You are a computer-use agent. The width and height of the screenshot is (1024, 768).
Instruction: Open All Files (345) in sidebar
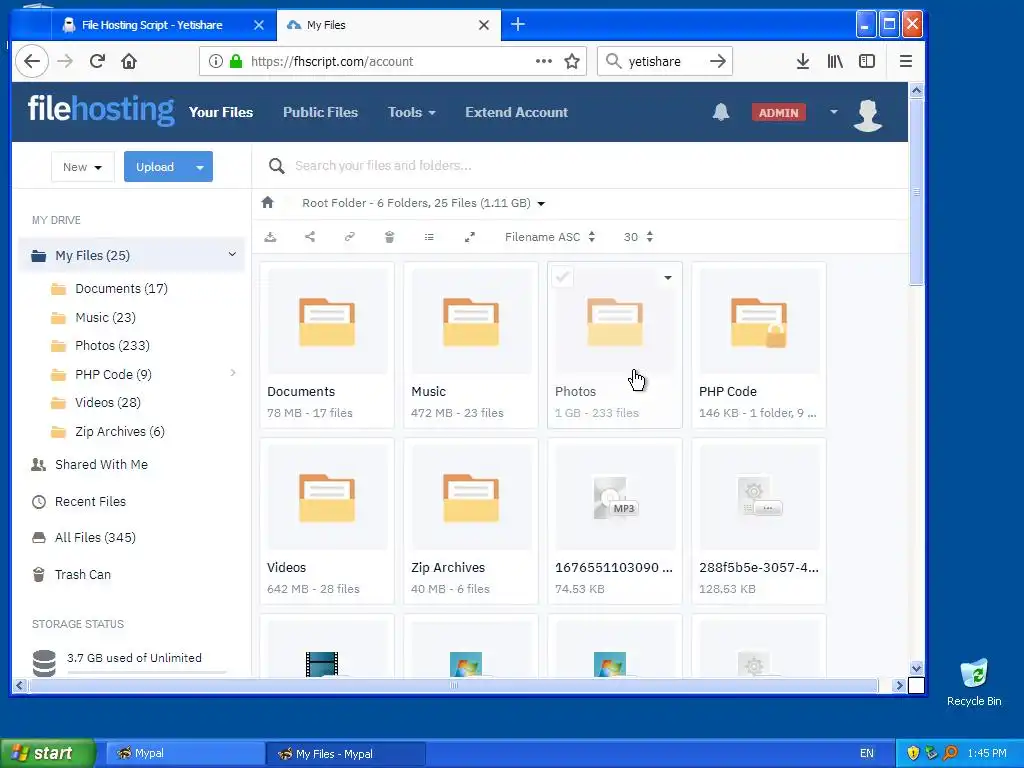95,537
